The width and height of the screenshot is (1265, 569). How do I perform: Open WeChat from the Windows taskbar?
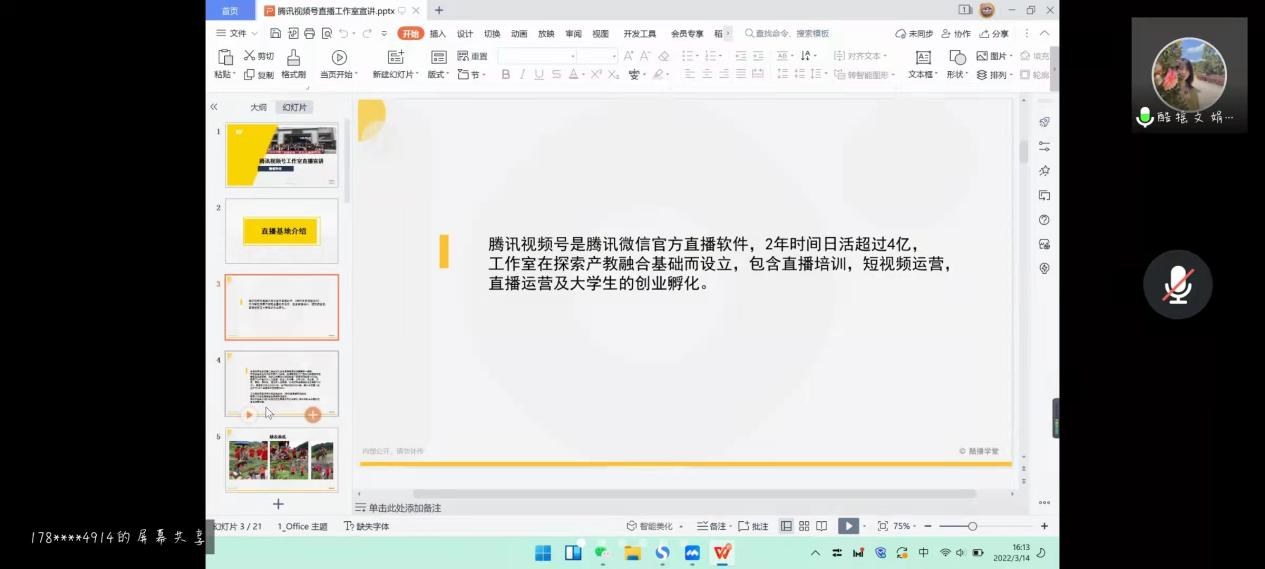click(601, 552)
